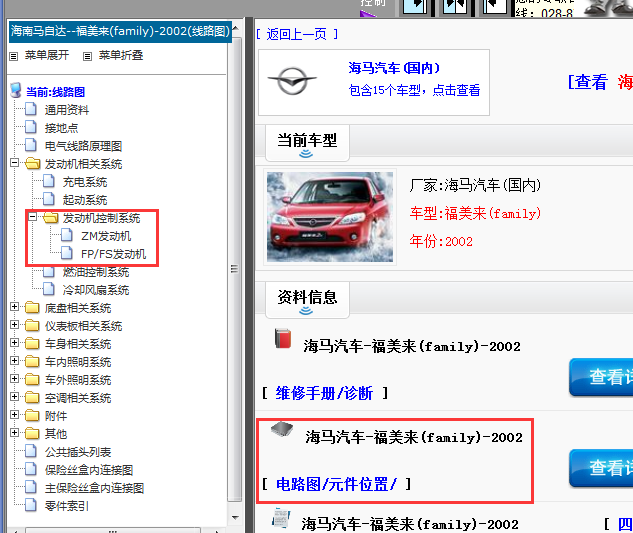
Task: Click the 仪表板相关系统 folder icon
Action: 32,325
